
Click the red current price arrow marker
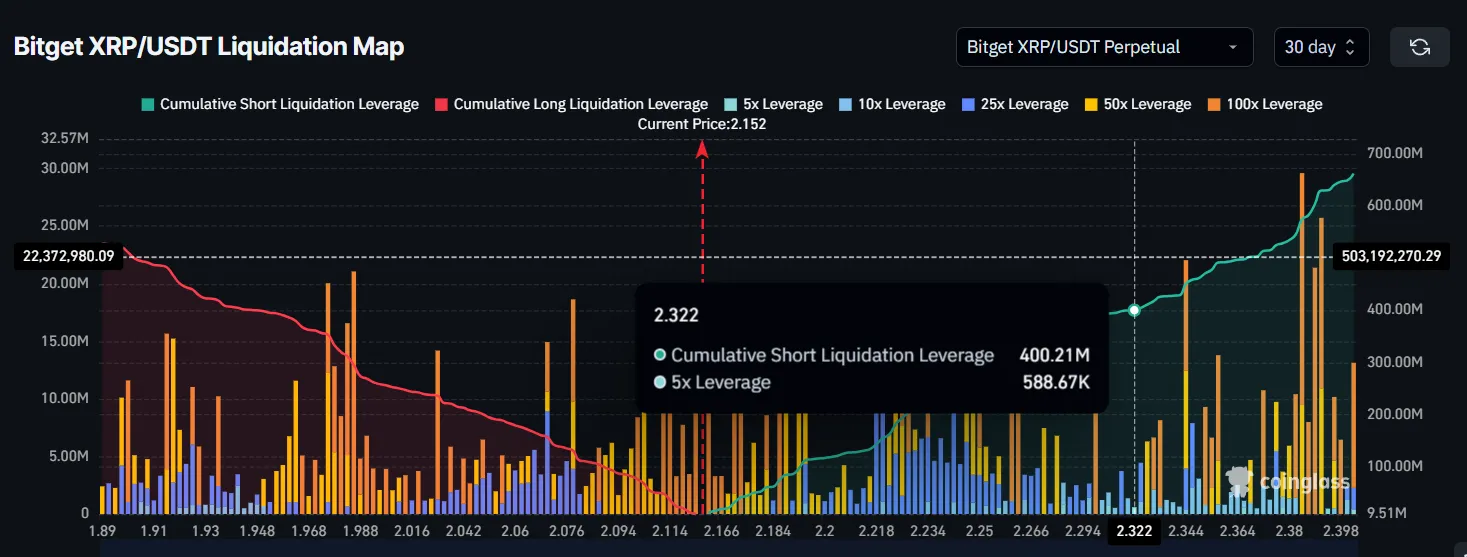(702, 149)
